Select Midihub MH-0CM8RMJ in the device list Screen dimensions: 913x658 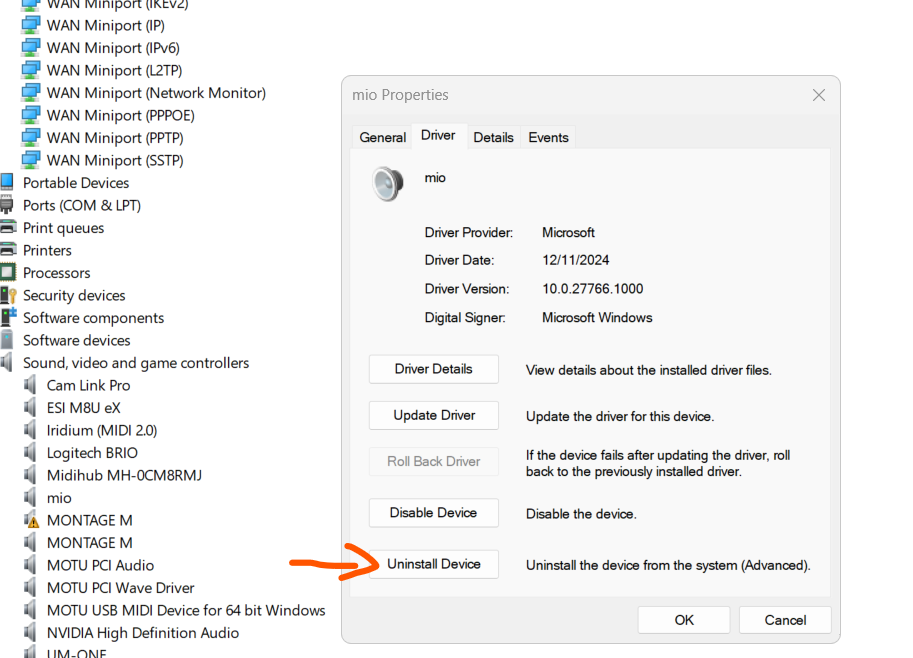click(x=124, y=475)
